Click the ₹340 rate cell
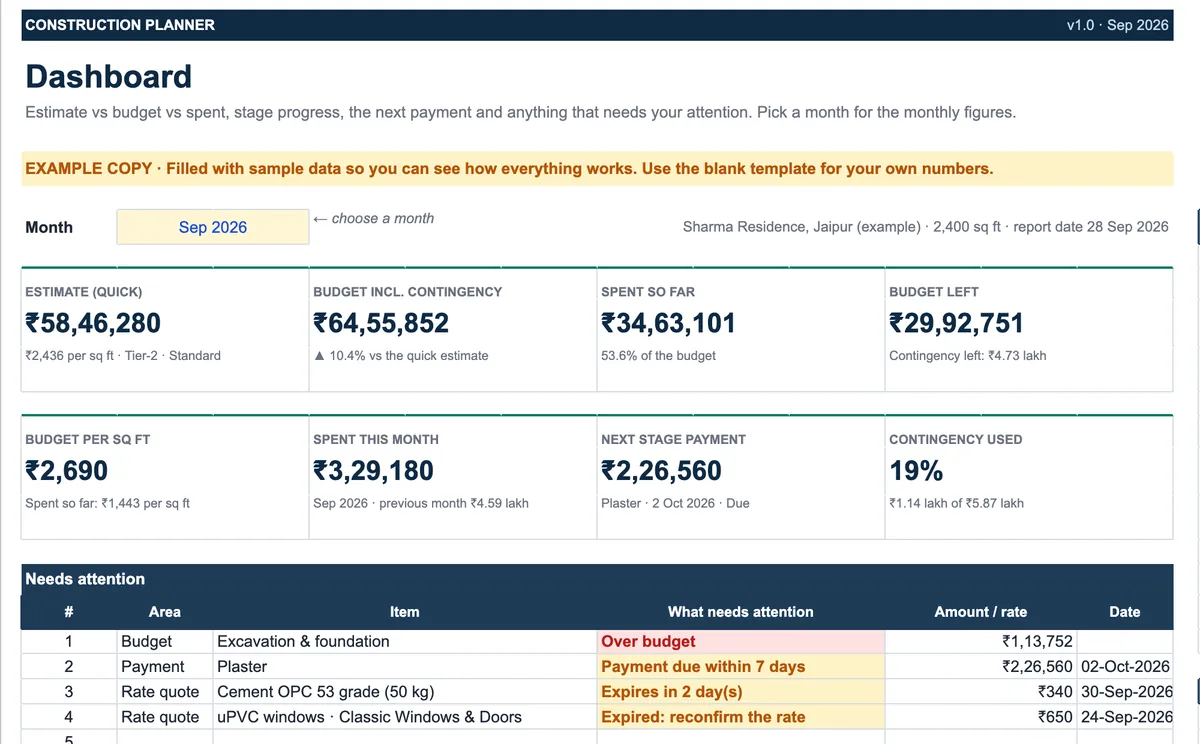 coord(981,692)
